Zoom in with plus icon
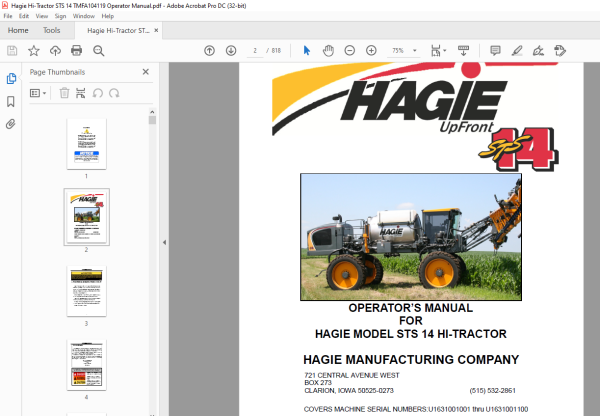 click(371, 51)
